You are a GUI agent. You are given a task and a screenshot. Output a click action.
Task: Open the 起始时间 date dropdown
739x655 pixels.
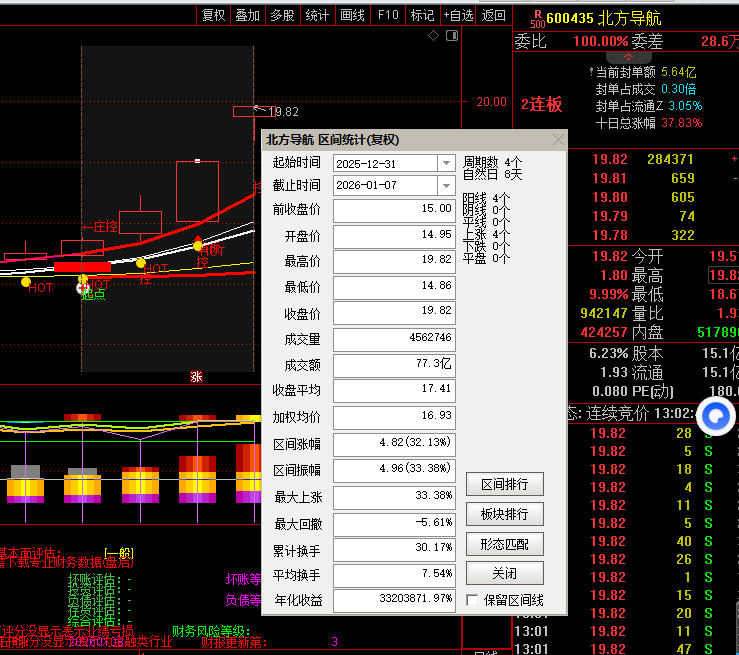(x=446, y=163)
